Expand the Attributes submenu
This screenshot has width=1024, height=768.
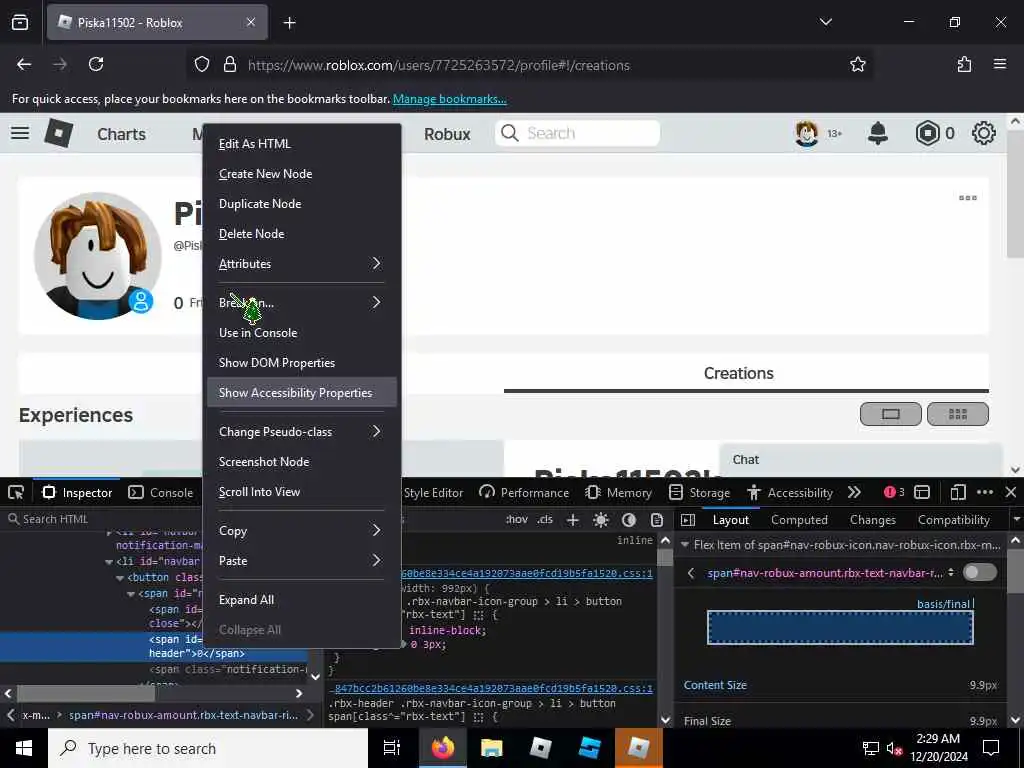click(301, 264)
